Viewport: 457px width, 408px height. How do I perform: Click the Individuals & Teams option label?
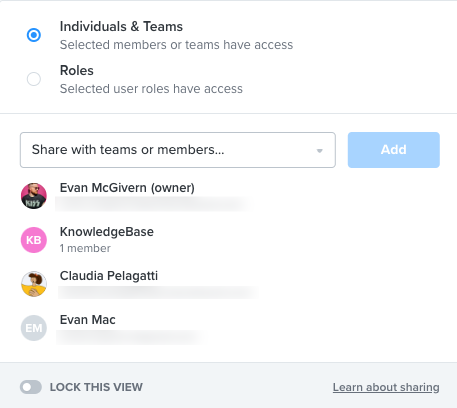[x=121, y=27]
